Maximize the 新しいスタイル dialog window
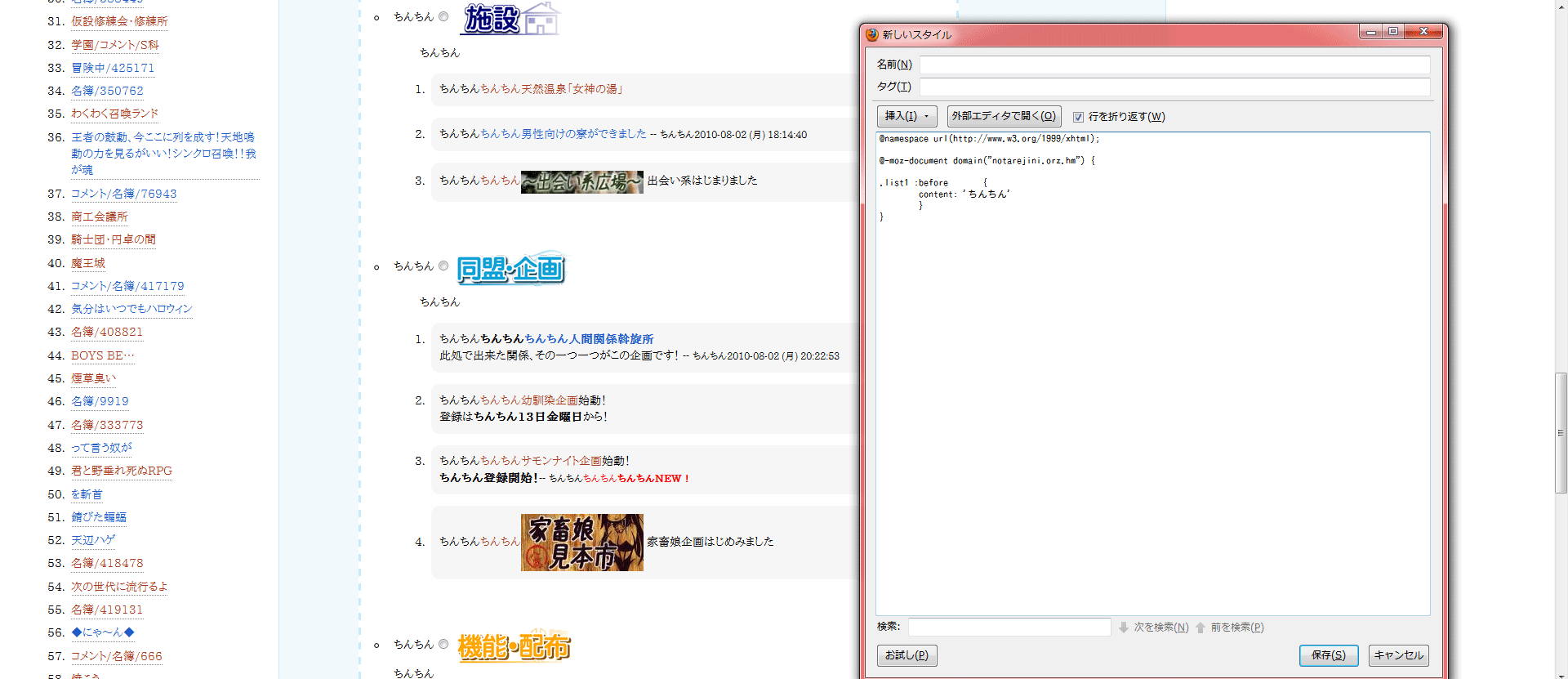Screen dimensions: 1568x679 coord(1393,31)
